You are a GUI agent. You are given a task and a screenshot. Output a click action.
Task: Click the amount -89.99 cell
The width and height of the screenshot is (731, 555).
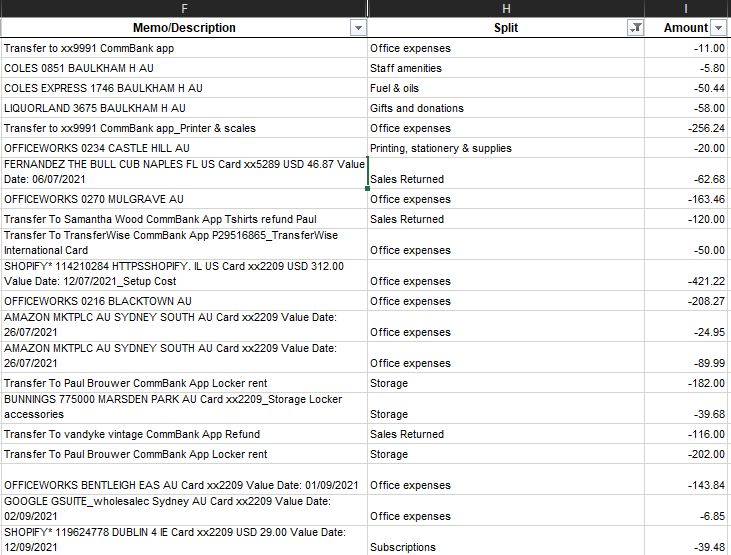[686, 357]
